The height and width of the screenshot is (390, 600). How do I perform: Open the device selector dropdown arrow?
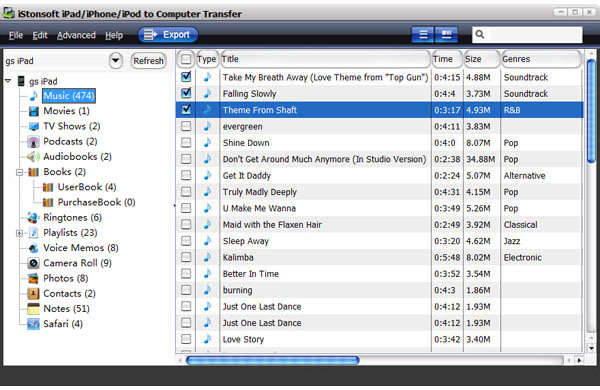[116, 60]
